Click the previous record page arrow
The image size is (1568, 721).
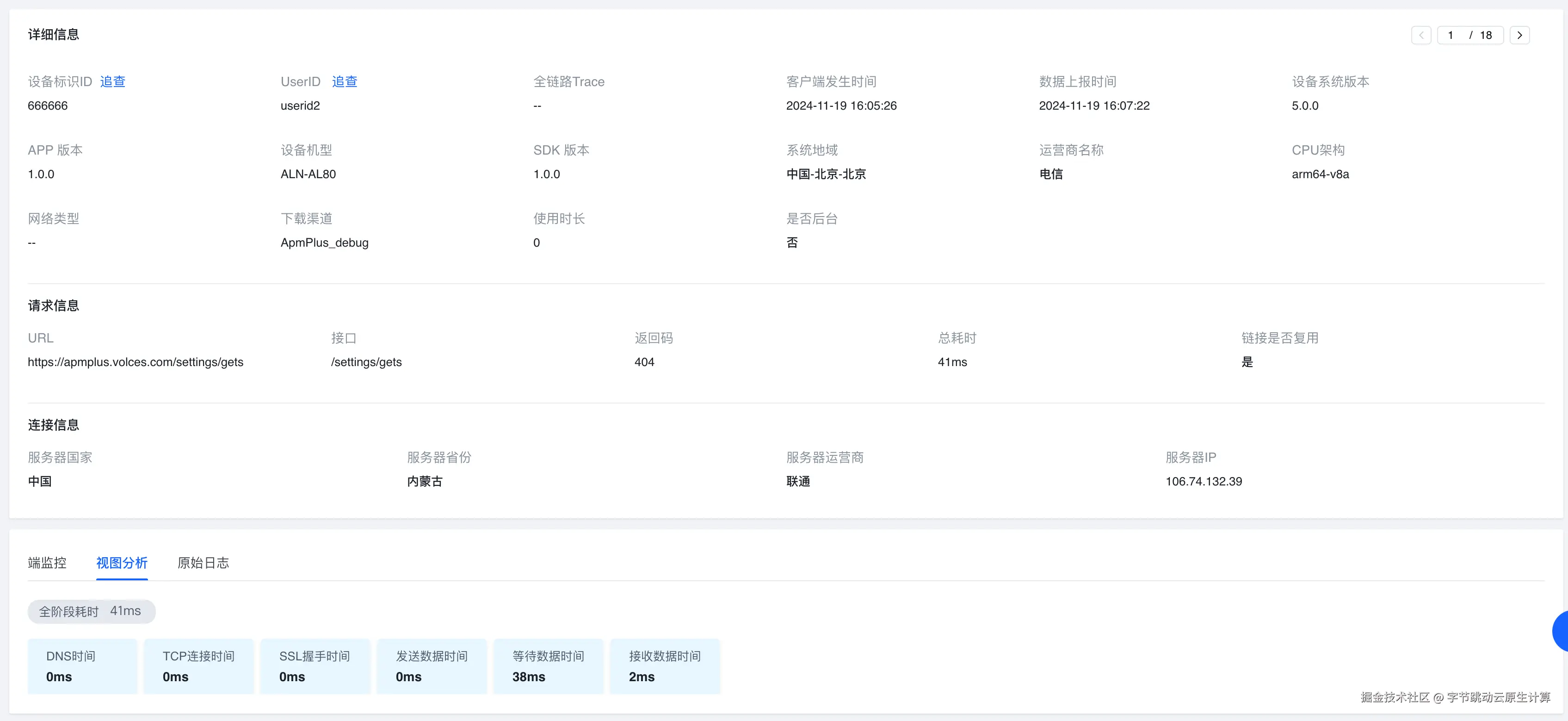1421,35
